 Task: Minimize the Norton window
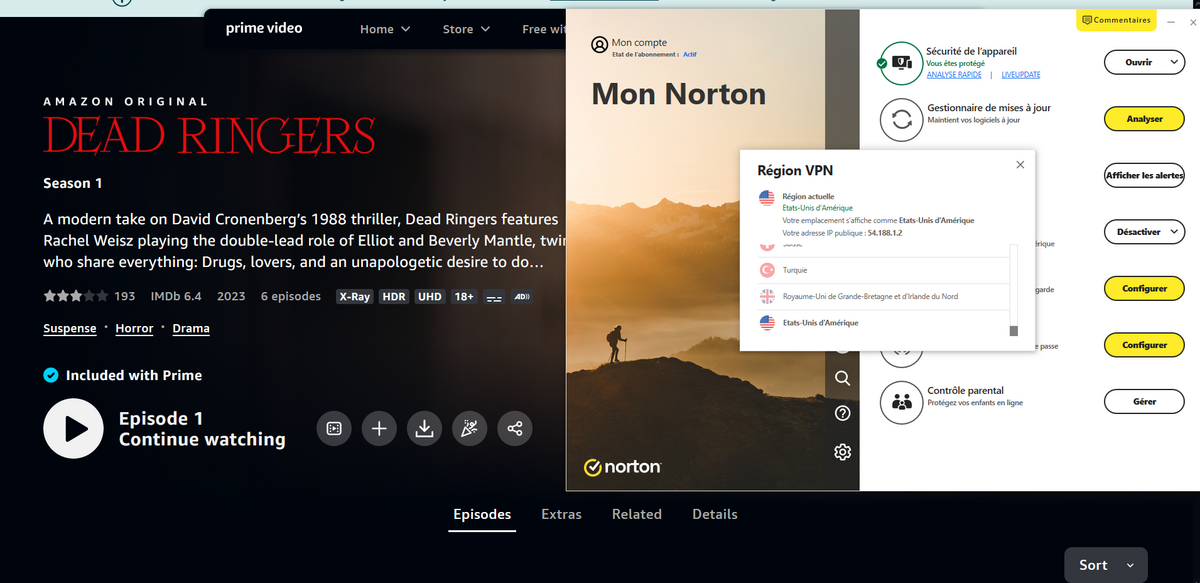tap(1171, 22)
